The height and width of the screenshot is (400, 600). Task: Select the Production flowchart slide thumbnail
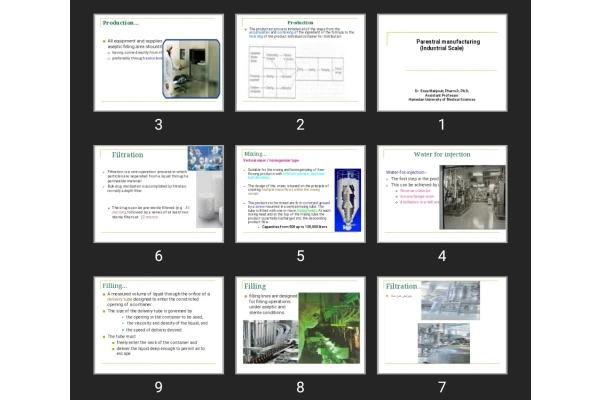[x=300, y=62]
